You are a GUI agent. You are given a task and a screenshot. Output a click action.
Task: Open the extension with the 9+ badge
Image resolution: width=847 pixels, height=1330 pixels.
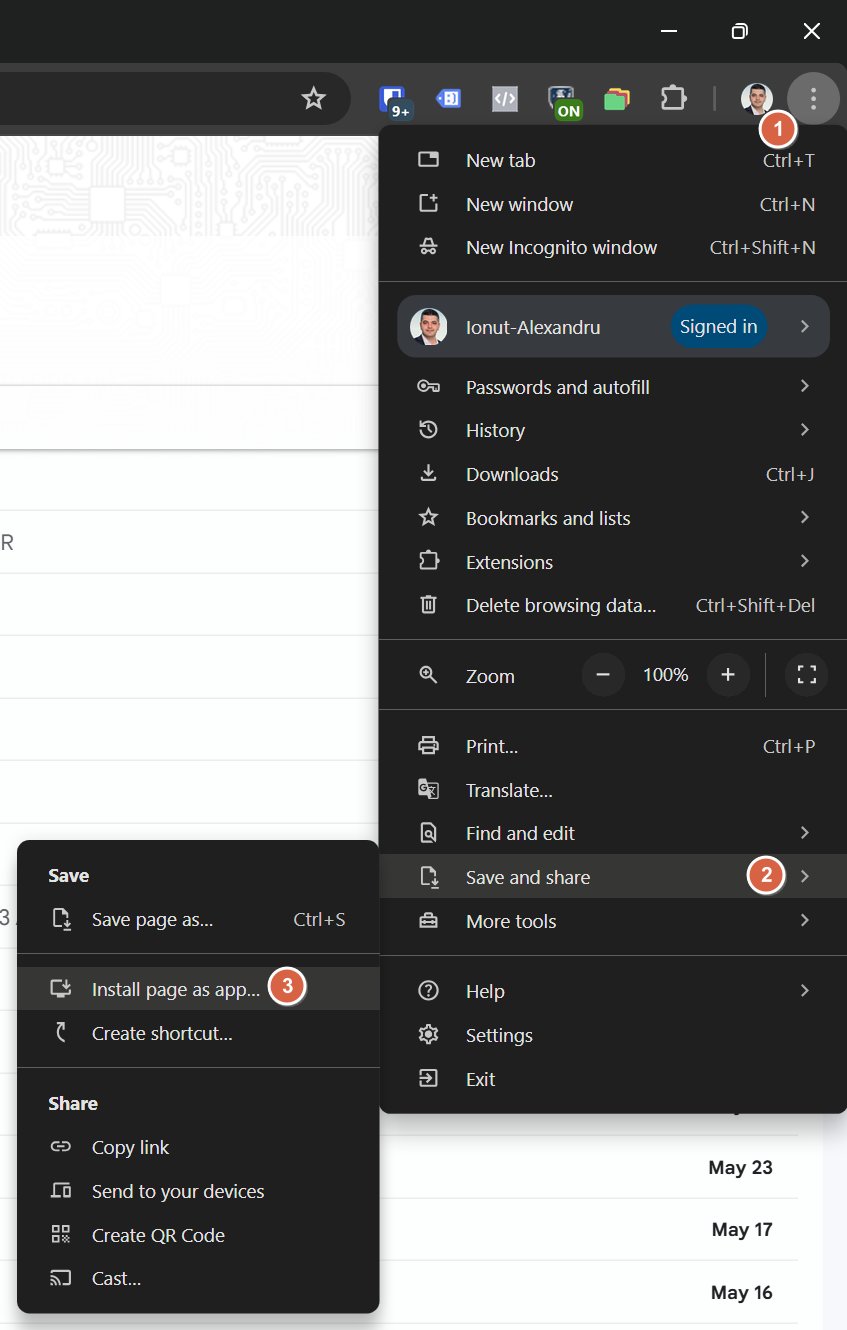(392, 98)
